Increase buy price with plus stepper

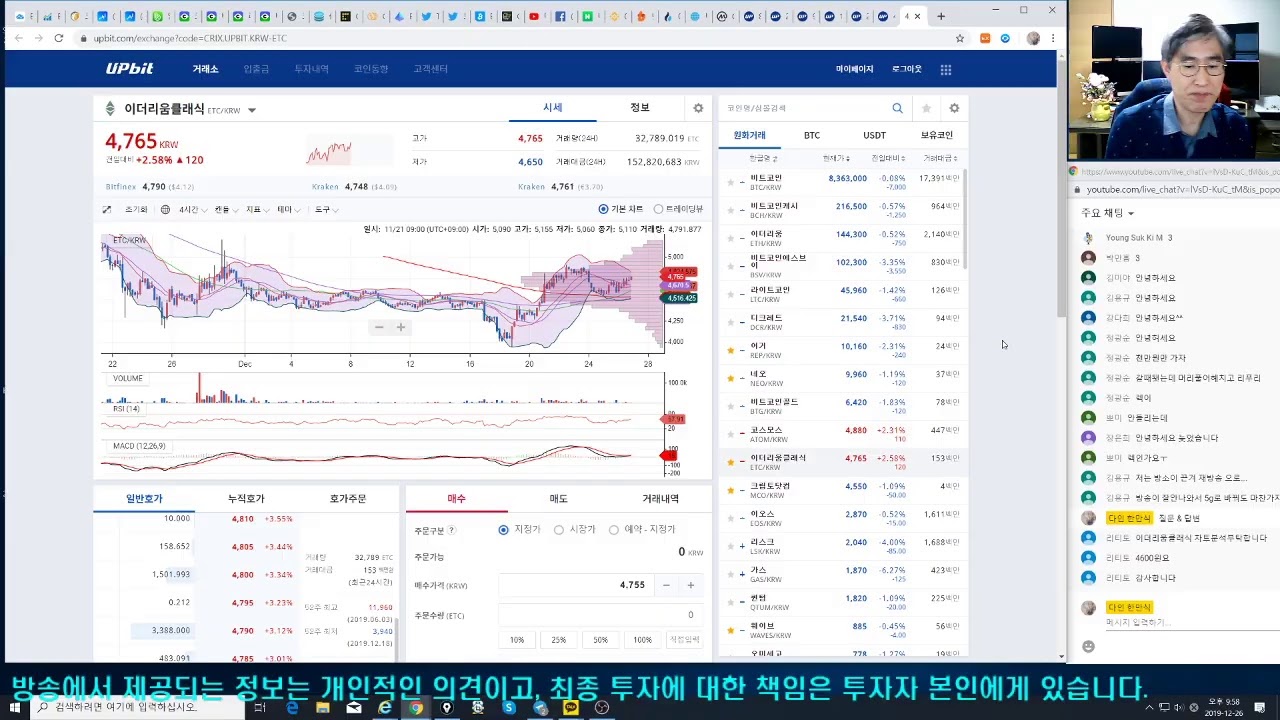tap(690, 585)
